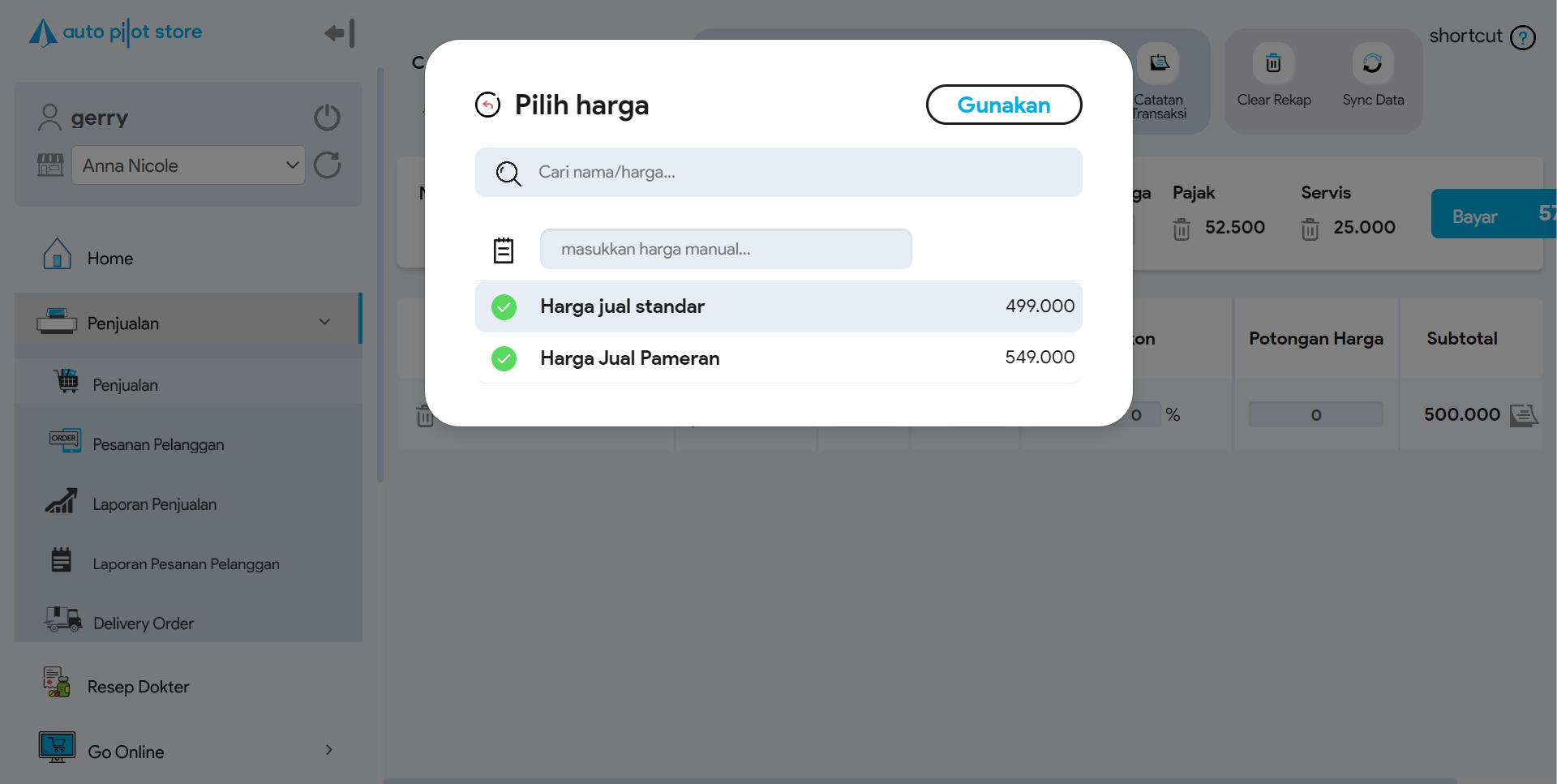1557x784 pixels.
Task: Collapse sidebar using the arrow icon
Action: [340, 33]
